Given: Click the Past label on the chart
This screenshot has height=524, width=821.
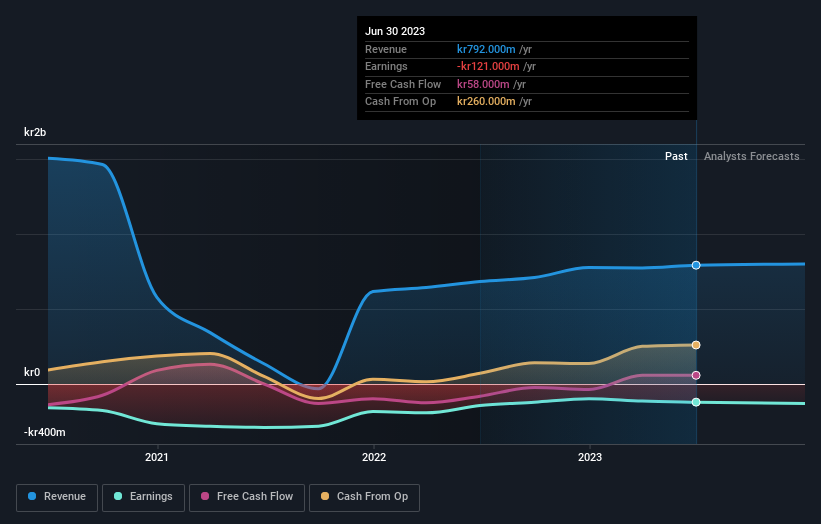Looking at the screenshot, I should pos(676,156).
